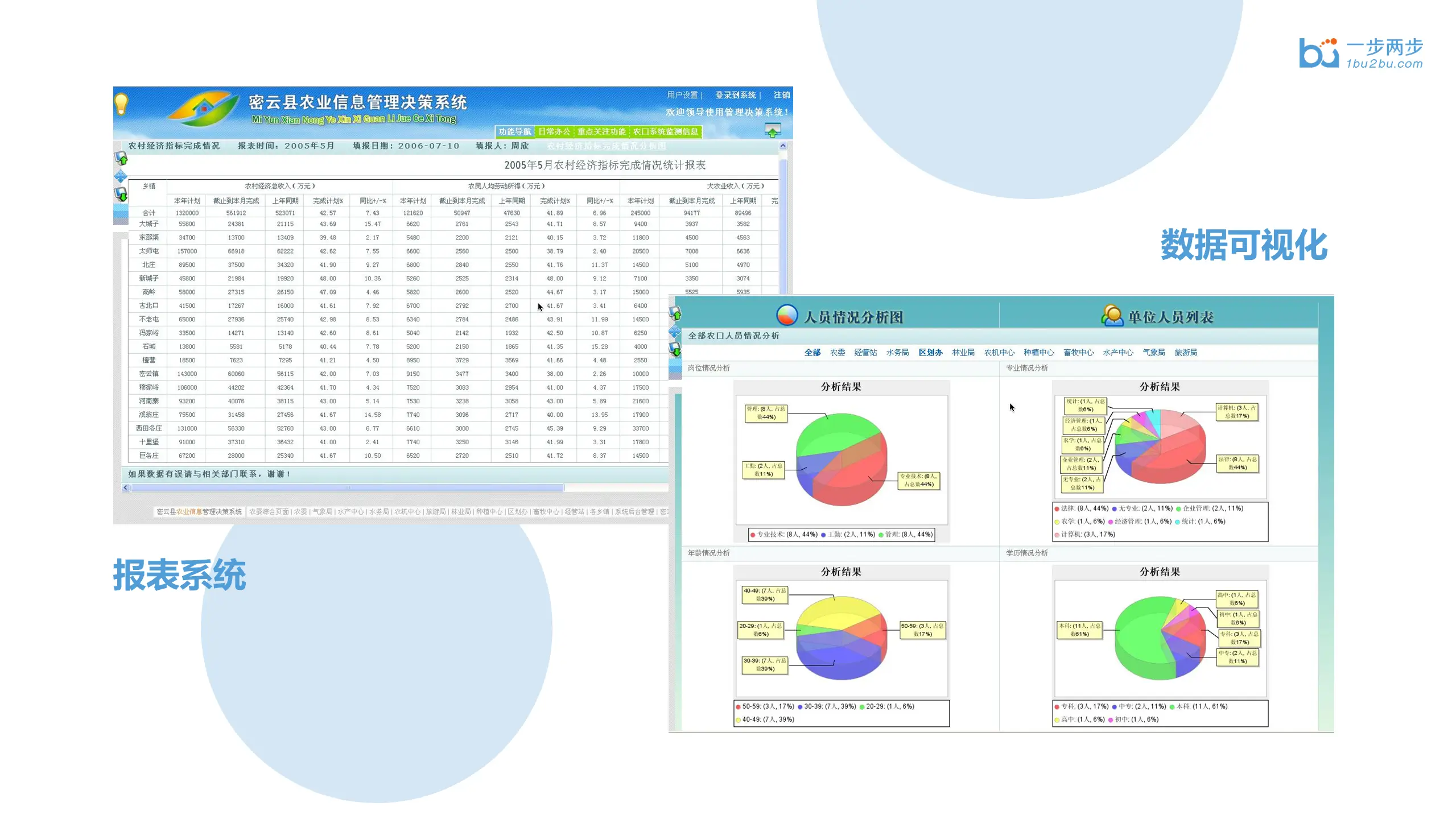Click the yellow lightbulb icon in header
Screen dimensions: 1456x819
[x=121, y=105]
